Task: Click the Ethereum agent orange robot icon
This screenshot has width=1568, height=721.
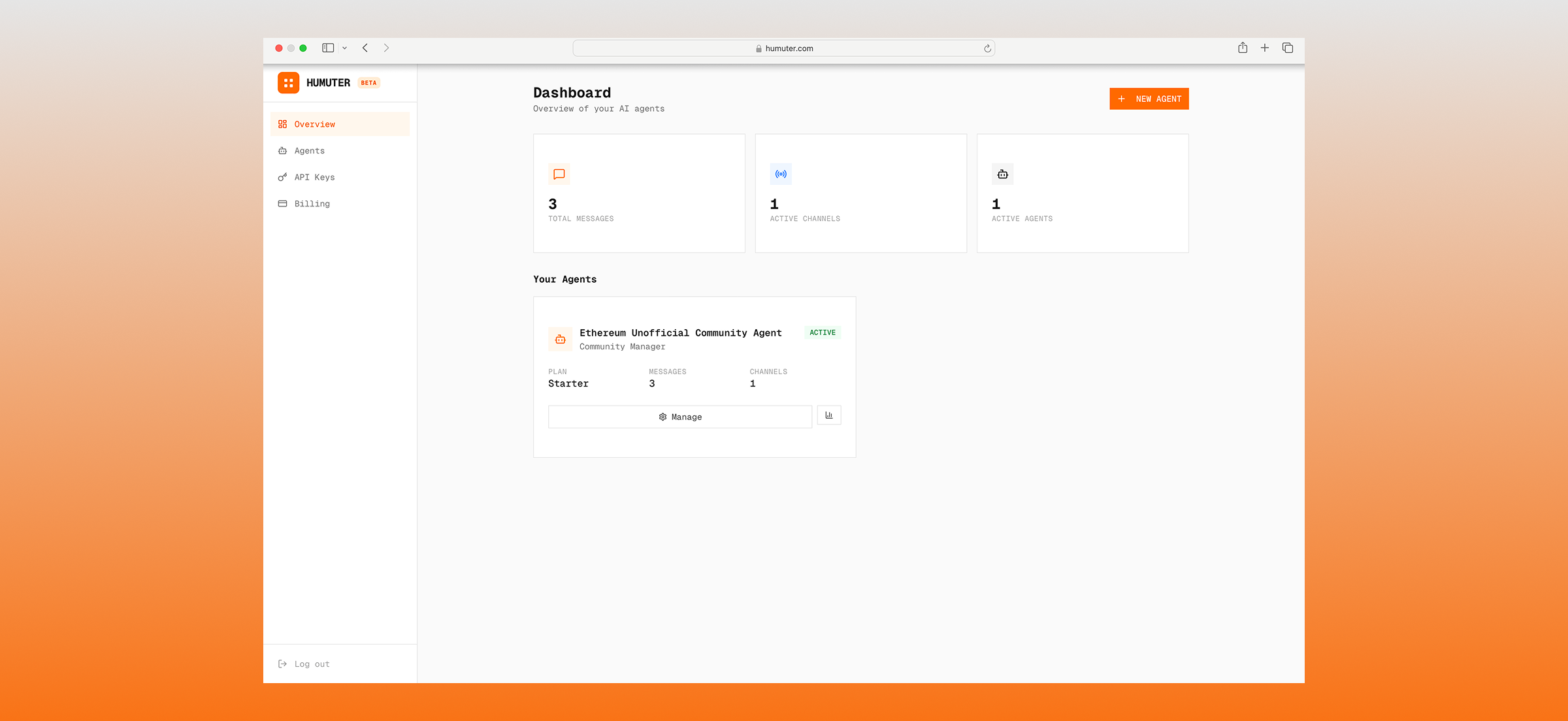Action: click(560, 339)
